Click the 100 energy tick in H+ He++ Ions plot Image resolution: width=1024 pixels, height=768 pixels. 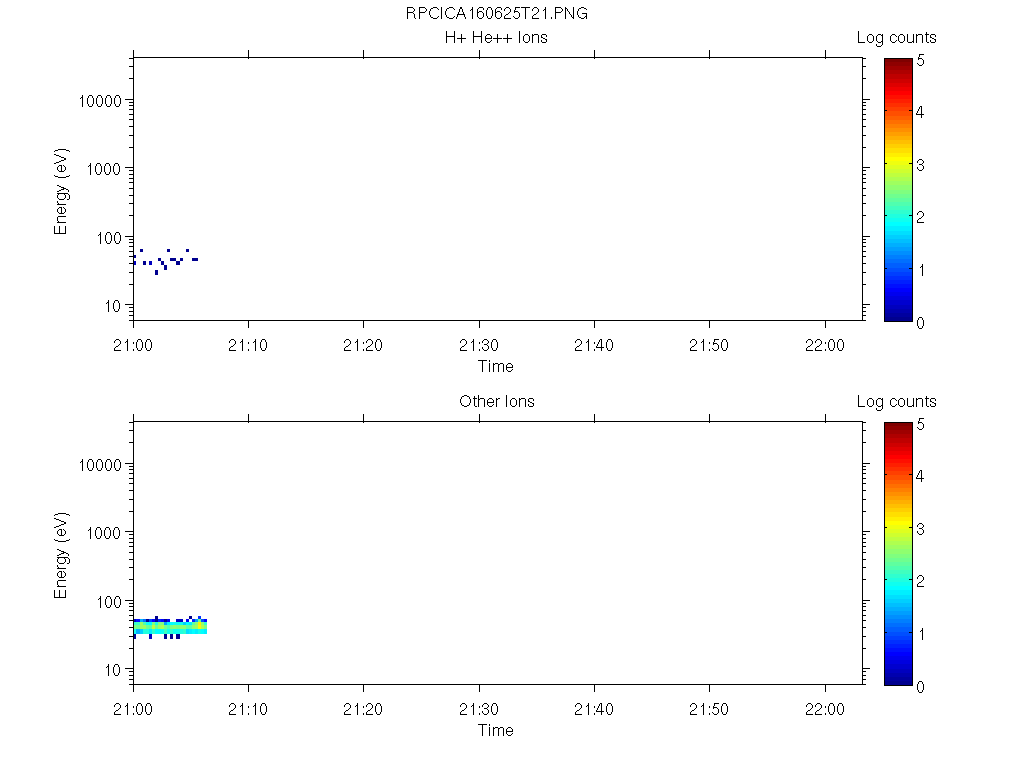109,238
